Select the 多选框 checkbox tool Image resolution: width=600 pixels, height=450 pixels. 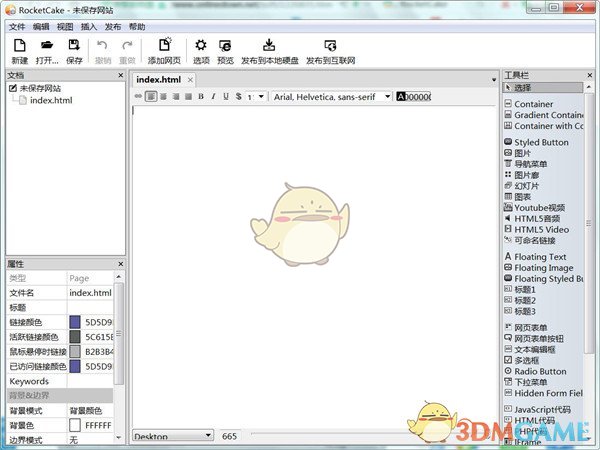point(522,360)
